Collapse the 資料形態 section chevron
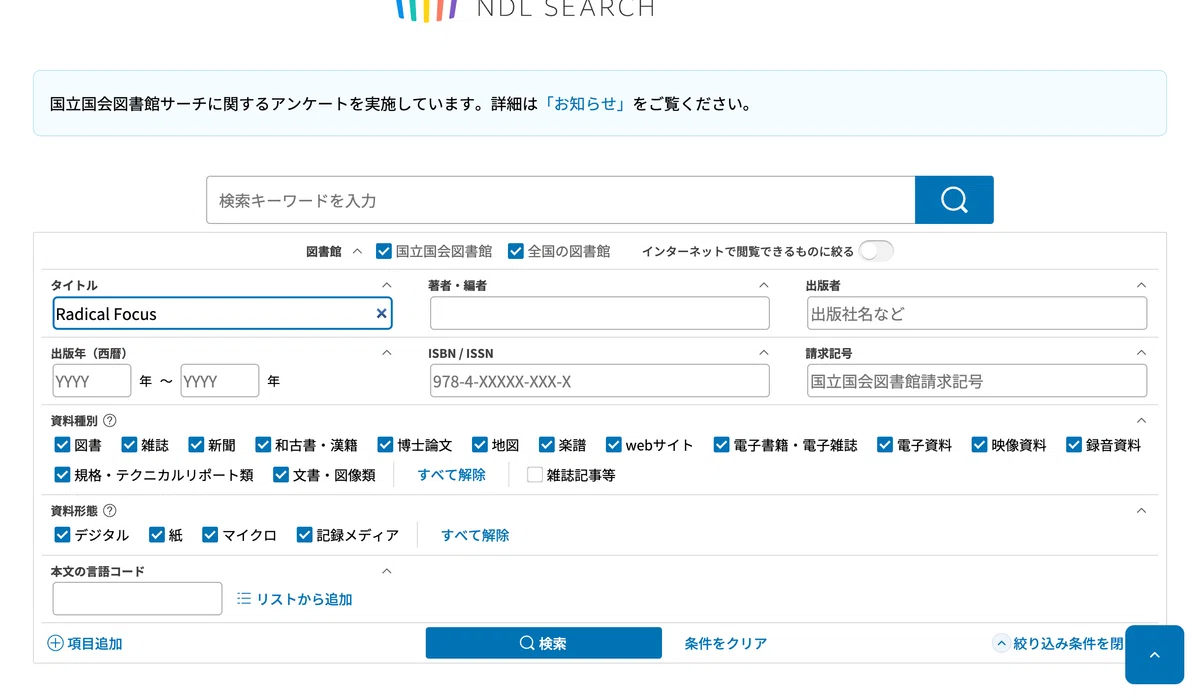The image size is (1200, 700). tap(1141, 511)
